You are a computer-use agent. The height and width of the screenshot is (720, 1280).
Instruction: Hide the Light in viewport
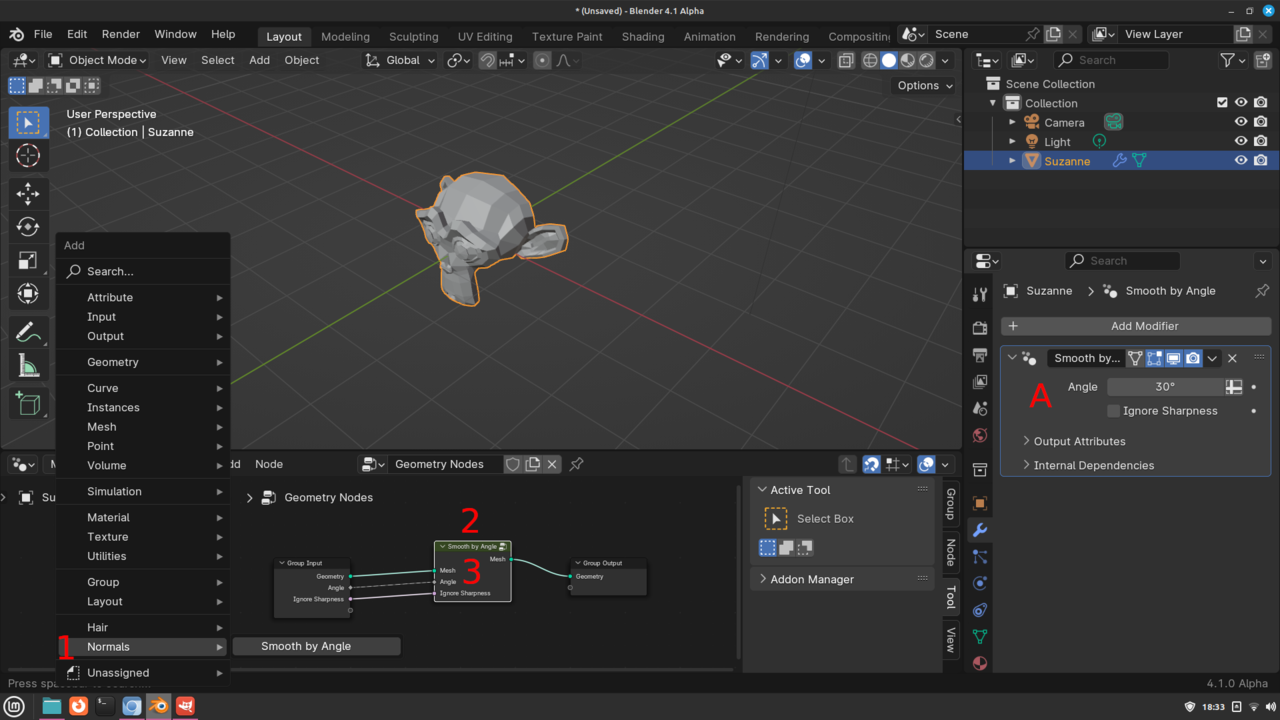[x=1241, y=141]
